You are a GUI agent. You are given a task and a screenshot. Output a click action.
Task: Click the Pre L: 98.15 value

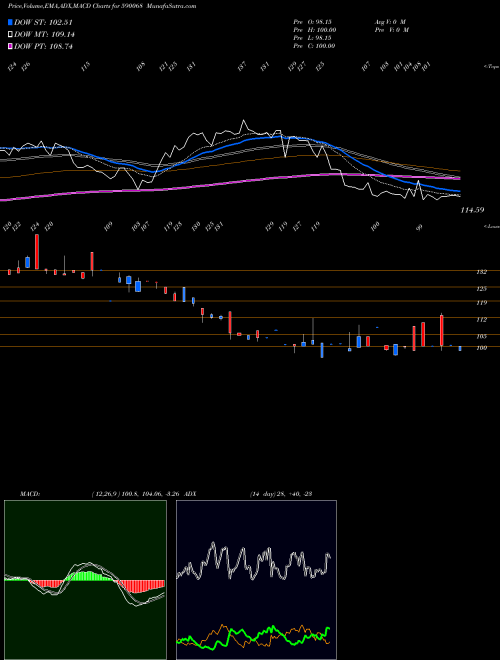[x=314, y=38]
